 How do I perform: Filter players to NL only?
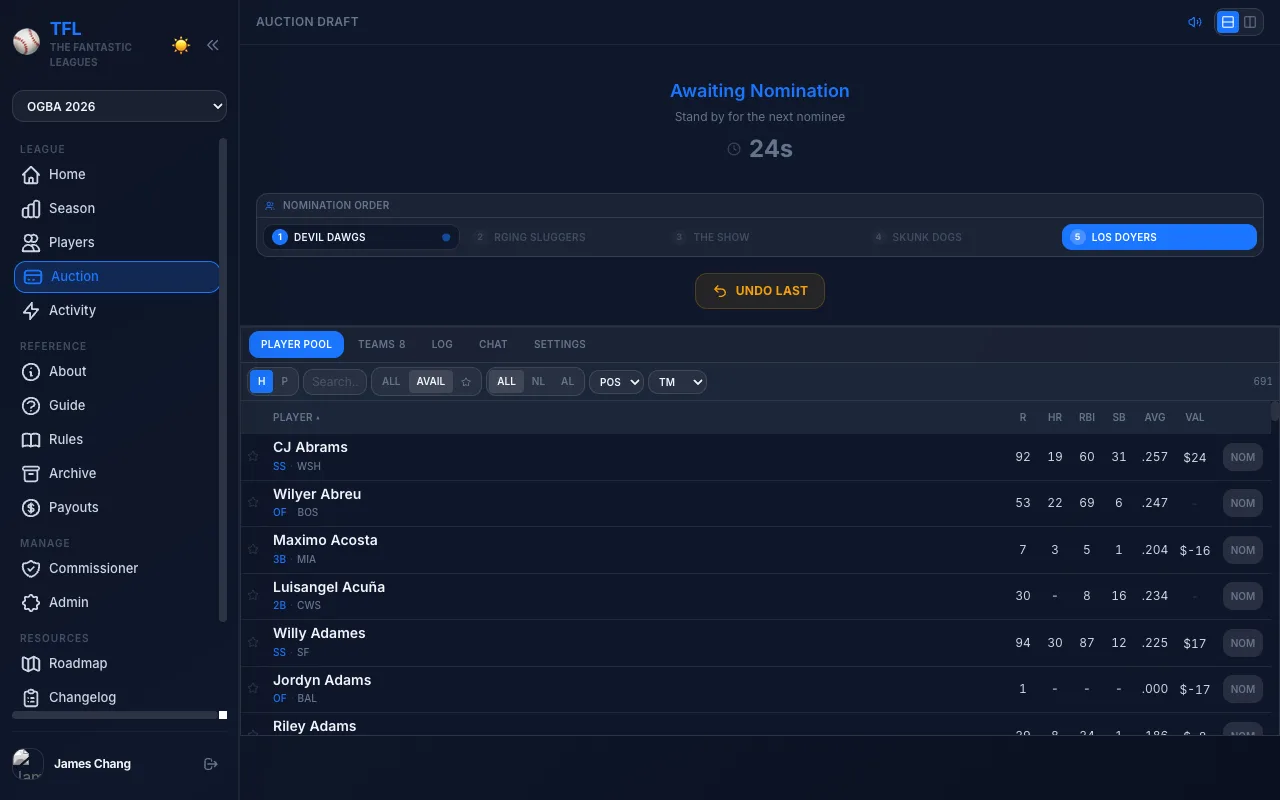coord(538,381)
